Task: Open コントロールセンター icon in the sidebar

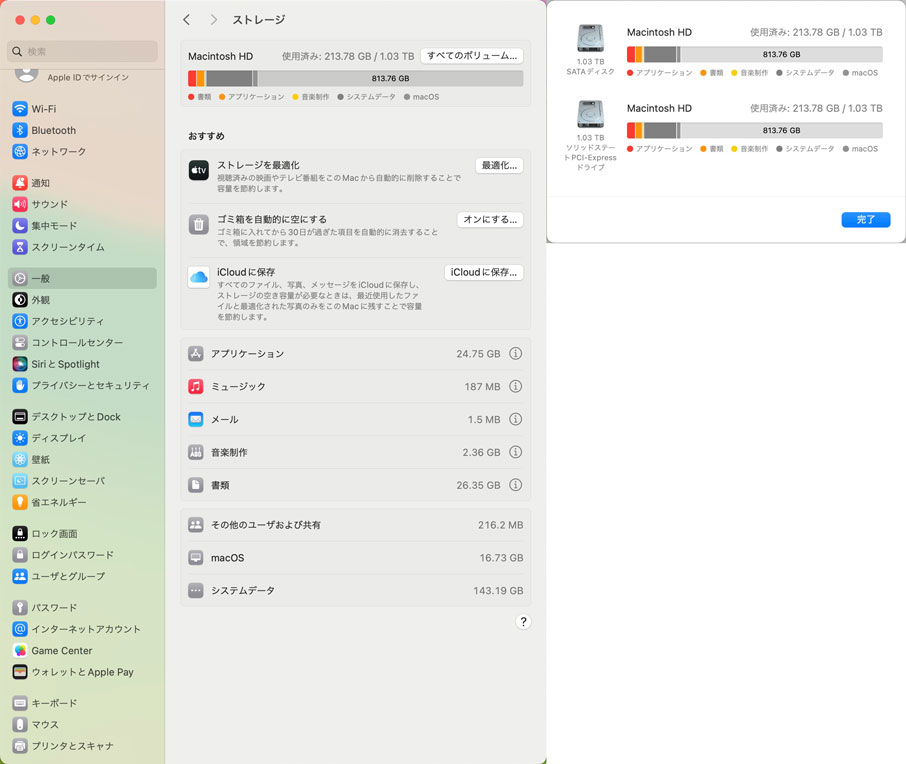Action: (20, 342)
